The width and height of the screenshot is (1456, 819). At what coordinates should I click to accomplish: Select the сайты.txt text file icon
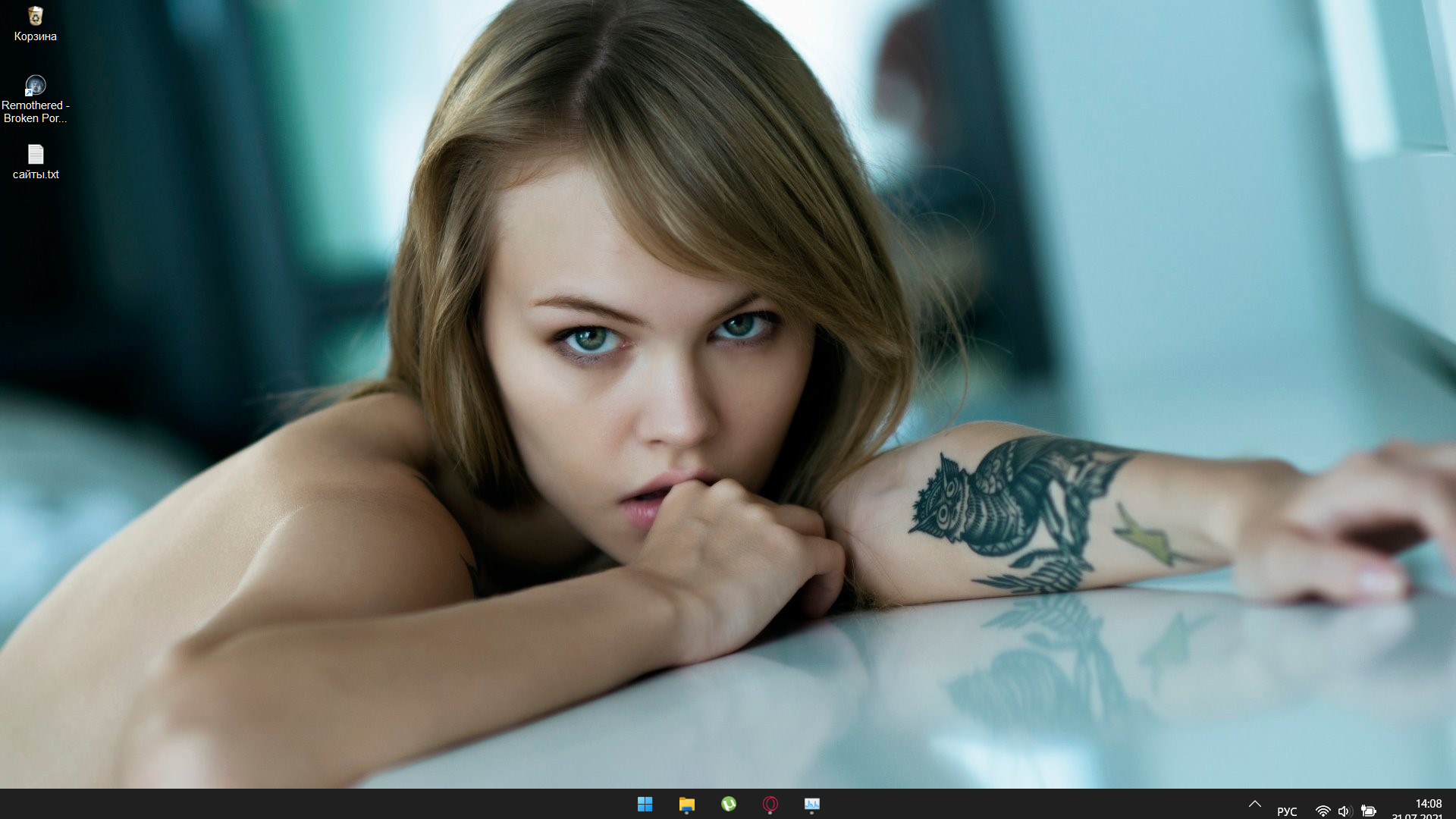(x=35, y=155)
